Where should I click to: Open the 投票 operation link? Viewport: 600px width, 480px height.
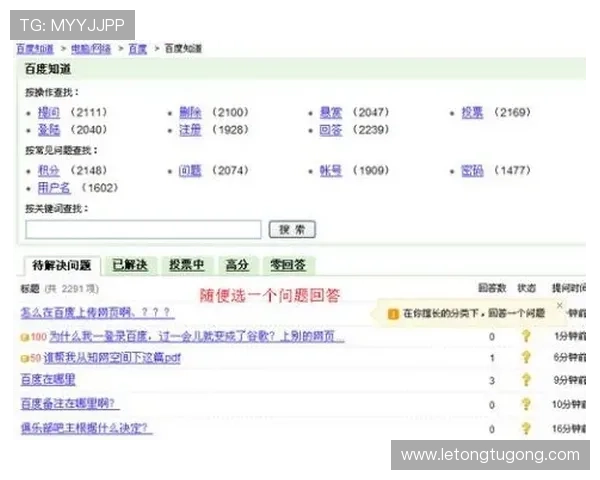point(472,112)
